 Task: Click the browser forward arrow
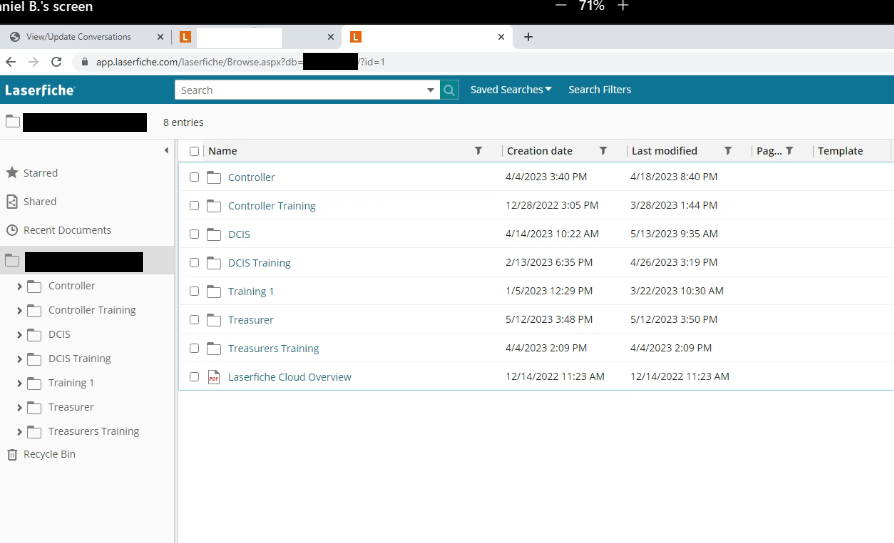point(34,62)
